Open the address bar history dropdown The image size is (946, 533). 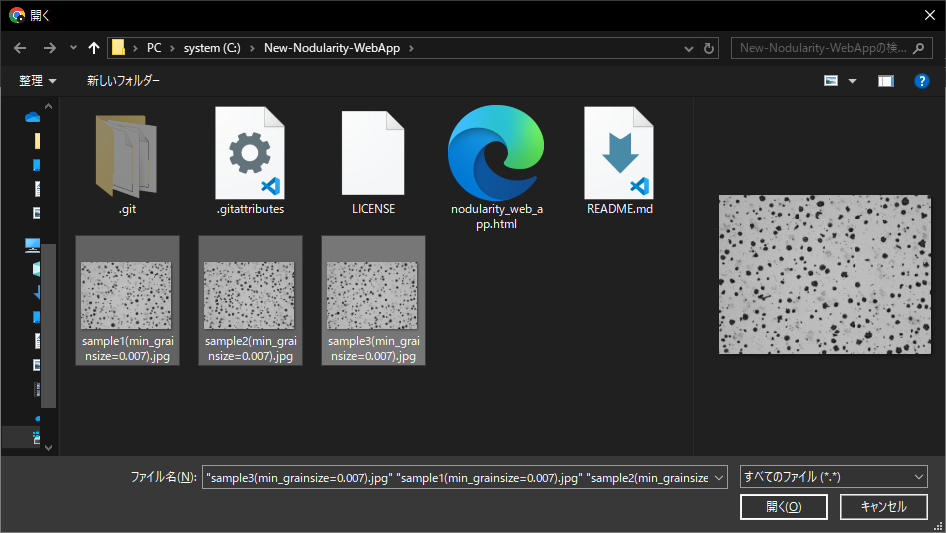[688, 48]
